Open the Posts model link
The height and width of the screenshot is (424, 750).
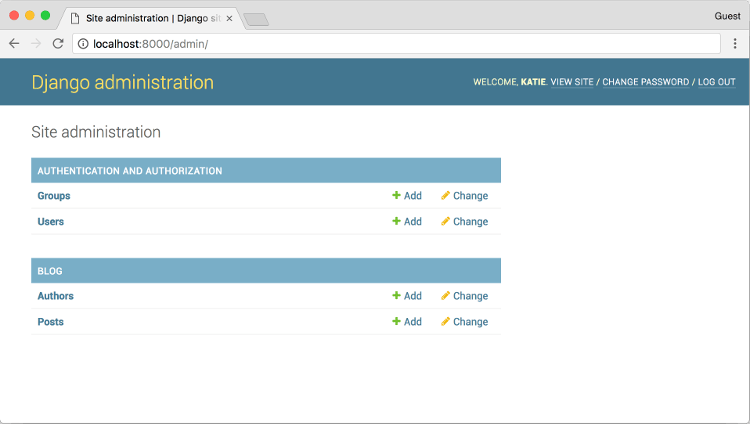50,322
